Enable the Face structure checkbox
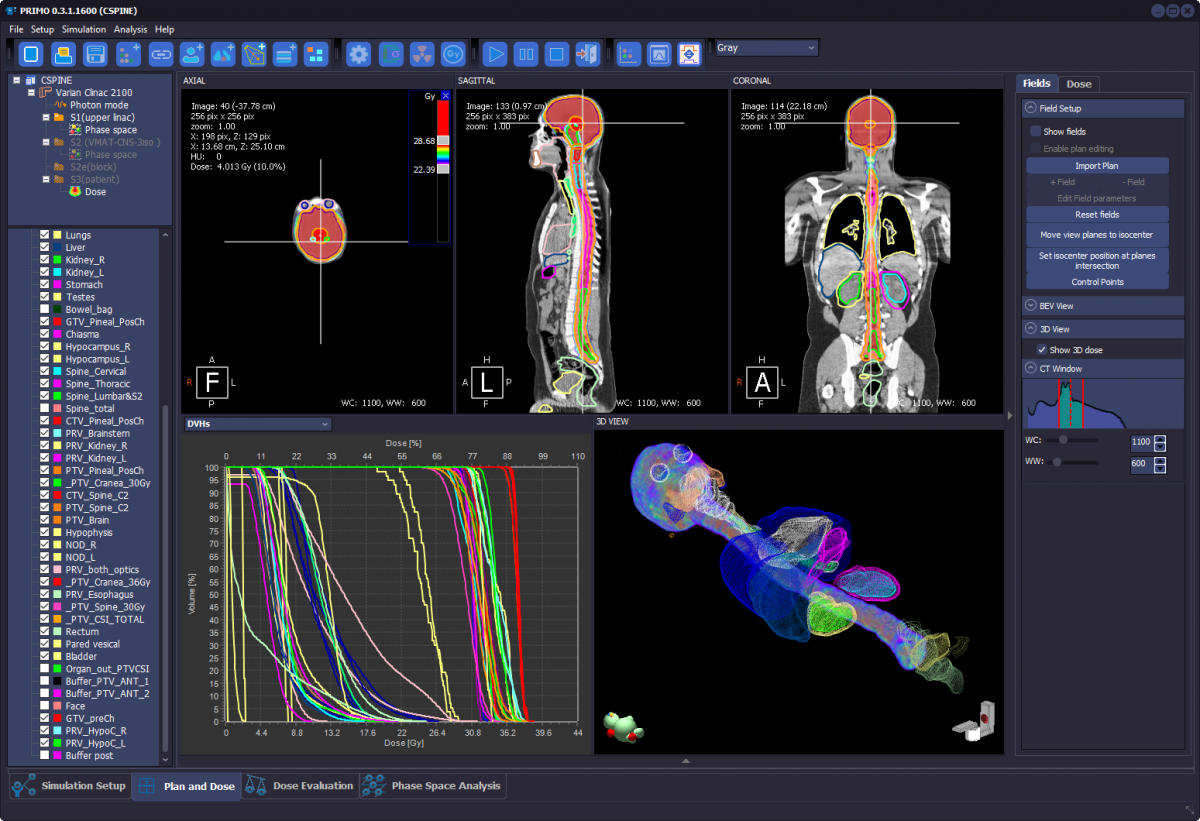The height and width of the screenshot is (821, 1200). pyautogui.click(x=44, y=706)
